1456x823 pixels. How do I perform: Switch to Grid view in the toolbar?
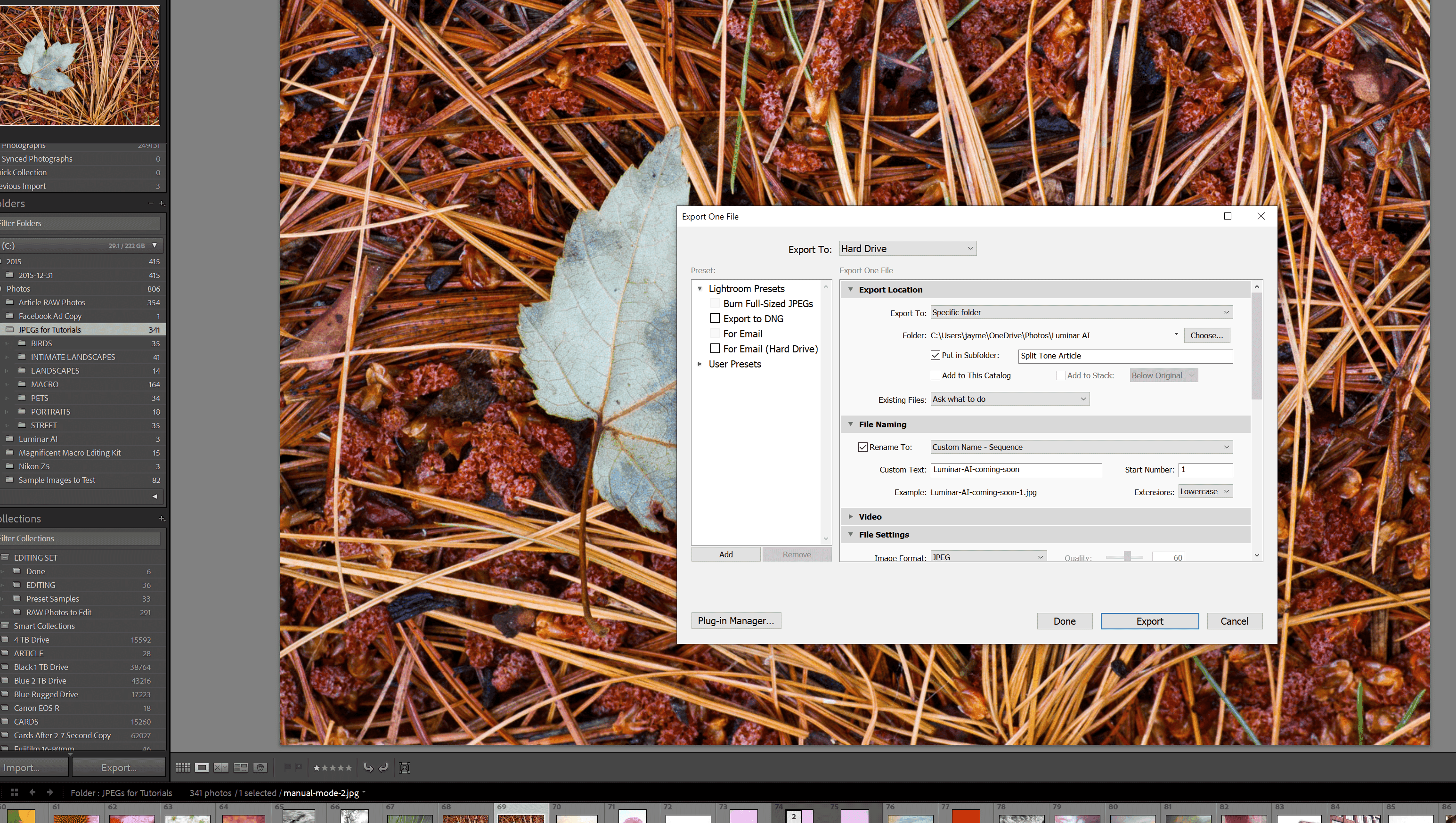(x=184, y=767)
